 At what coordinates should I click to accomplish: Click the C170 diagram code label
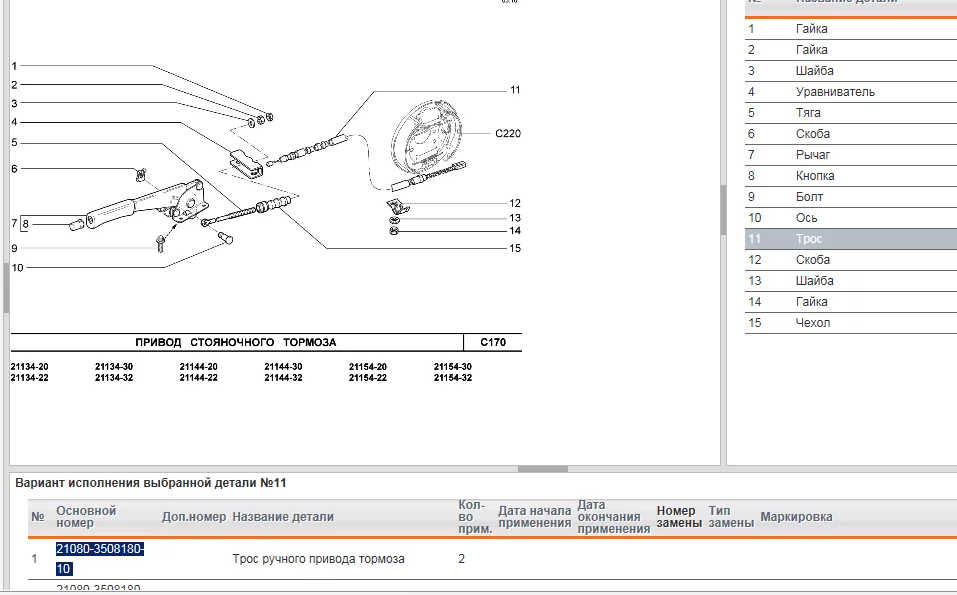coord(493,342)
